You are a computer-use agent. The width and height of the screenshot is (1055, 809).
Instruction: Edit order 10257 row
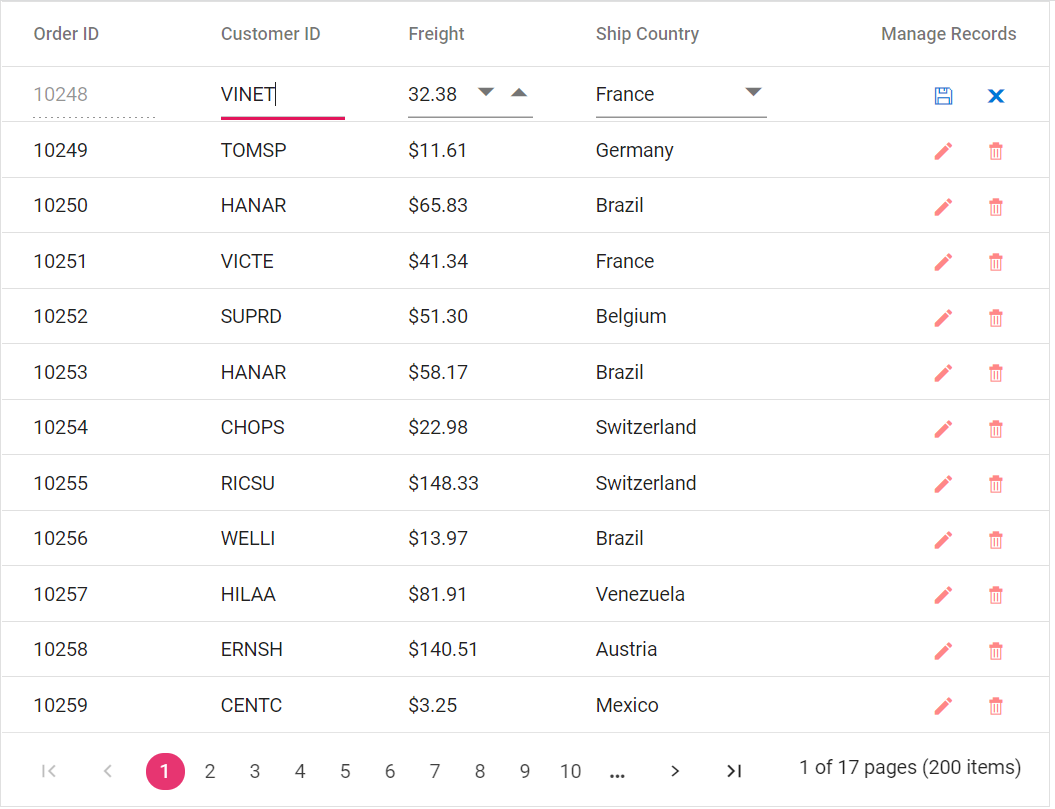[x=943, y=595]
